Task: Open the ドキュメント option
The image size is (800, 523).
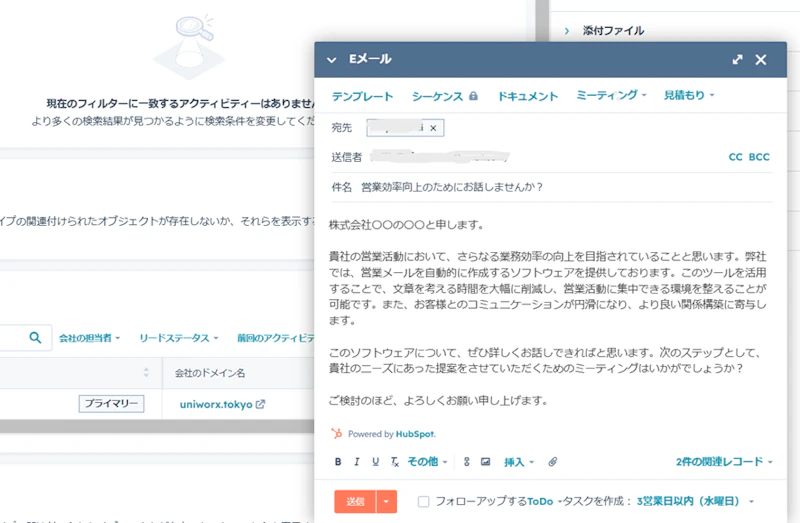Action: tap(528, 96)
